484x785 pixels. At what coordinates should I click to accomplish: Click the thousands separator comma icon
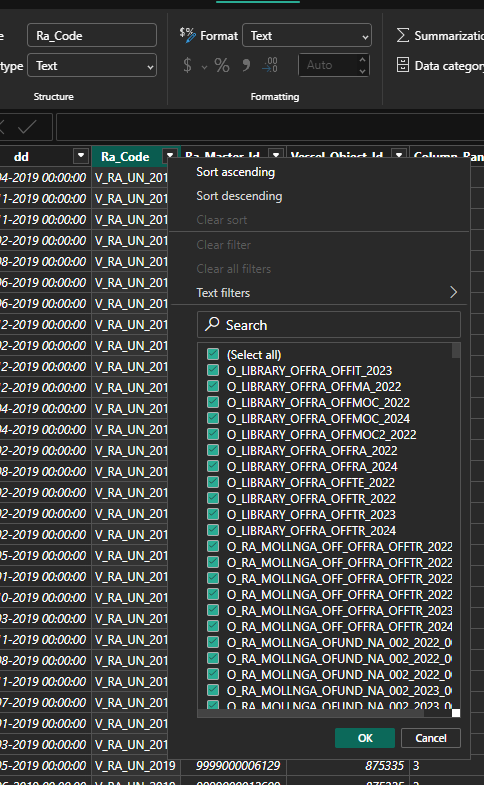point(246,65)
